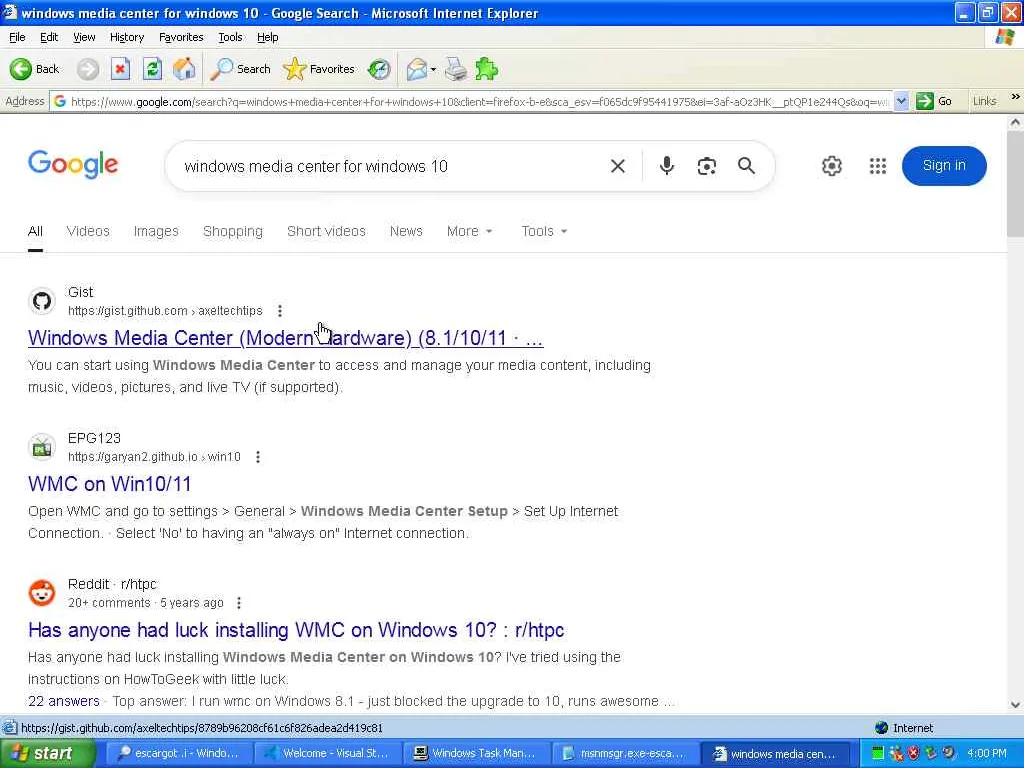Expand the search Tools dropdown
This screenshot has height=768, width=1024.
544,231
